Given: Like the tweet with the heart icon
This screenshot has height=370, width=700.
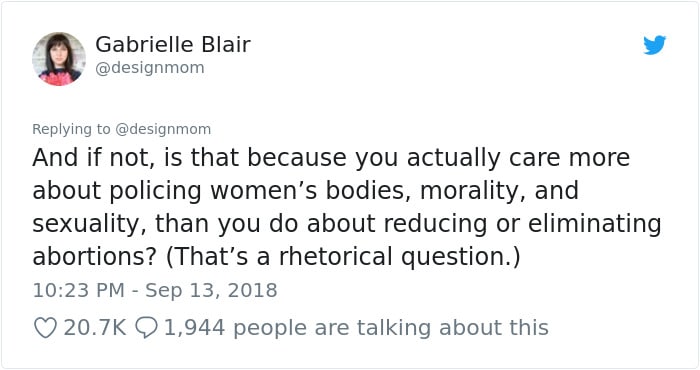Looking at the screenshot, I should click(46, 328).
